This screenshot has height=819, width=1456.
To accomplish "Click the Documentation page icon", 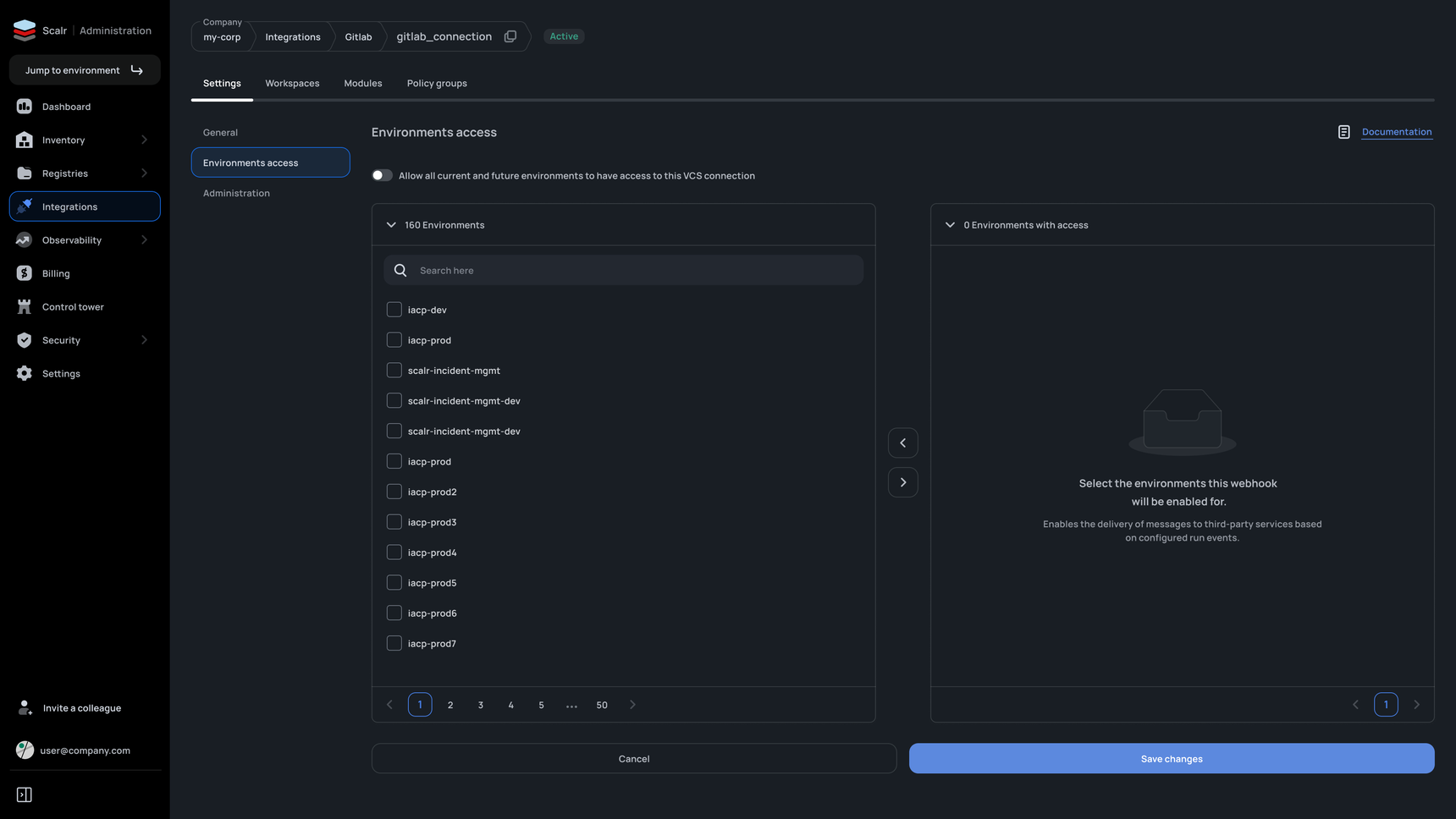I will [x=1344, y=132].
